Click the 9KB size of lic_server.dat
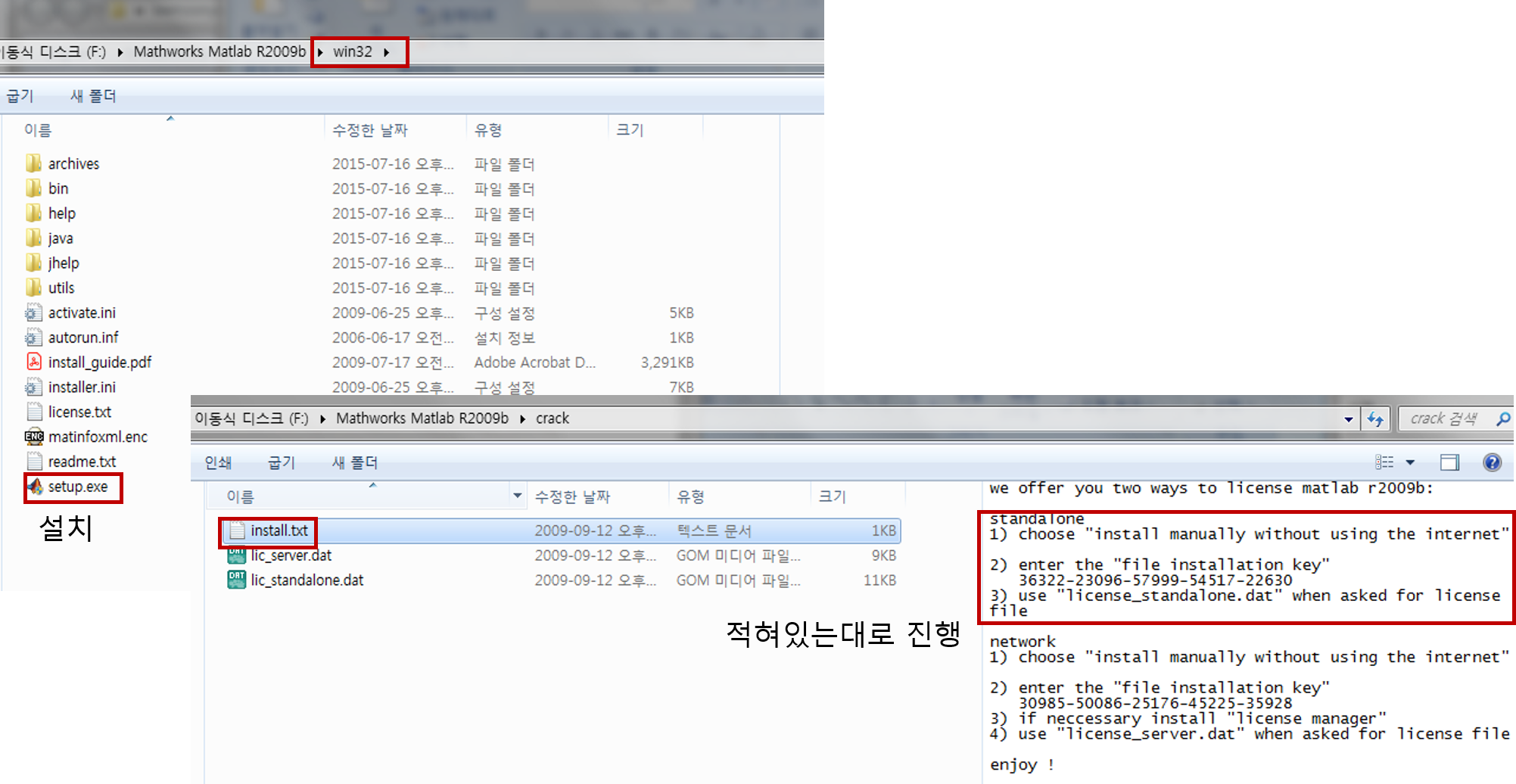The image size is (1516, 784). 883,555
